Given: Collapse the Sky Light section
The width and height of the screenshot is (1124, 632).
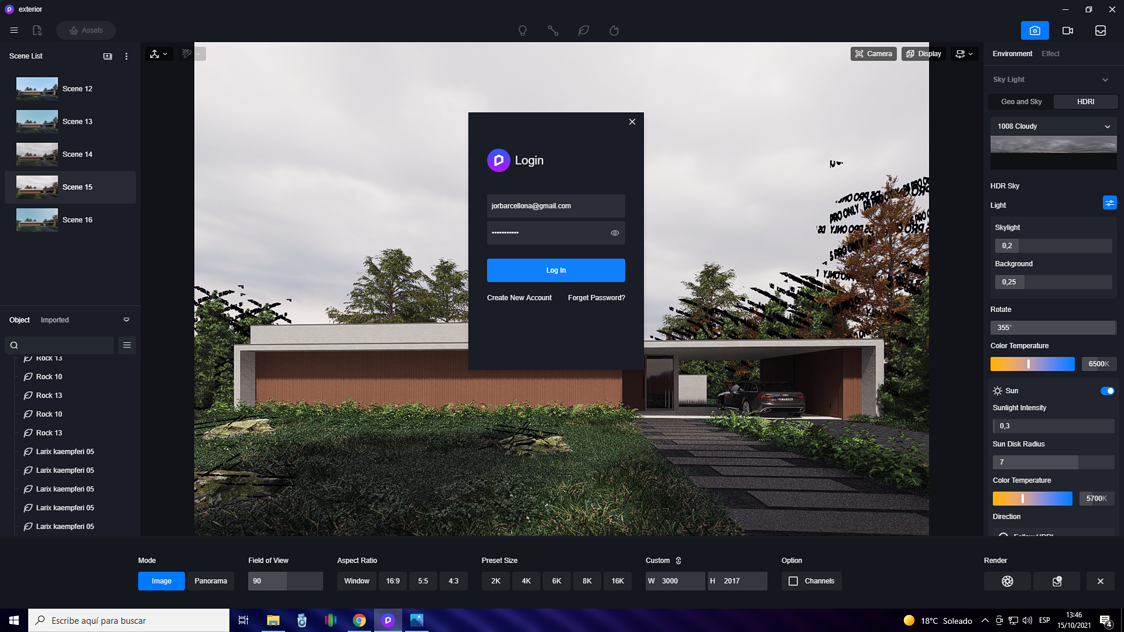Looking at the screenshot, I should pos(1105,79).
